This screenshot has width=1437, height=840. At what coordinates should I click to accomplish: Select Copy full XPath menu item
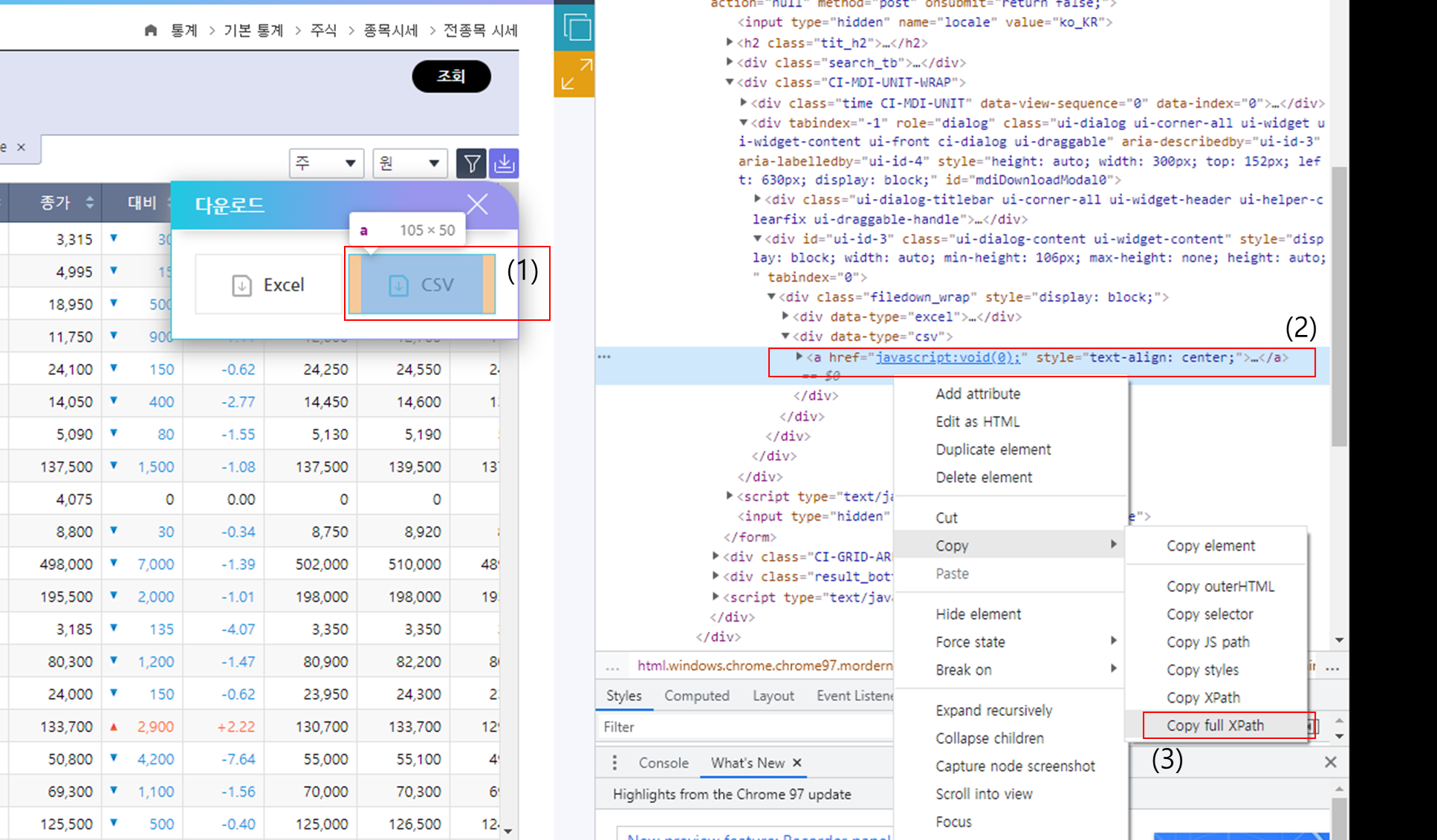pyautogui.click(x=1215, y=726)
